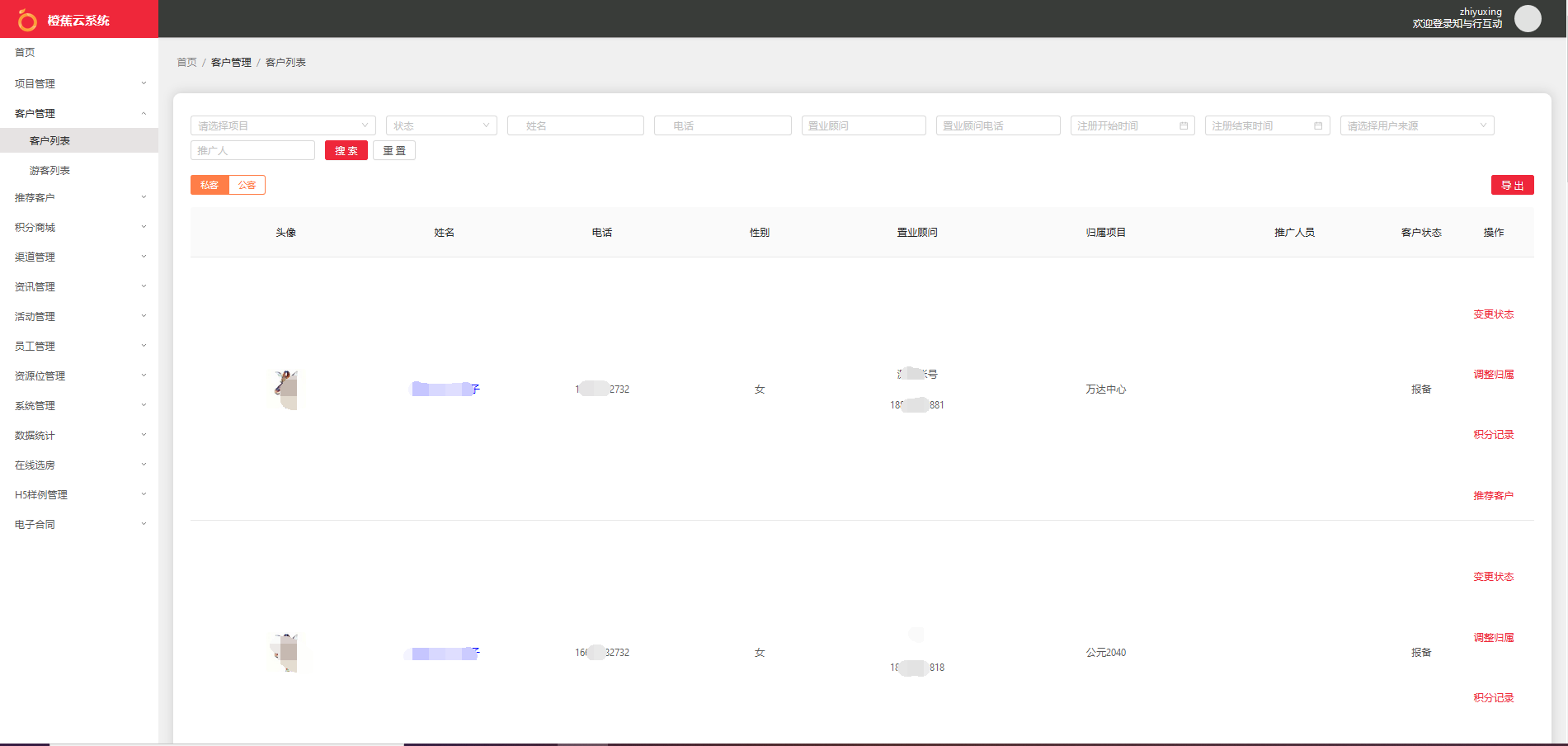Focus the 置业顾问 filter input
The width and height of the screenshot is (1568, 746).
864,125
